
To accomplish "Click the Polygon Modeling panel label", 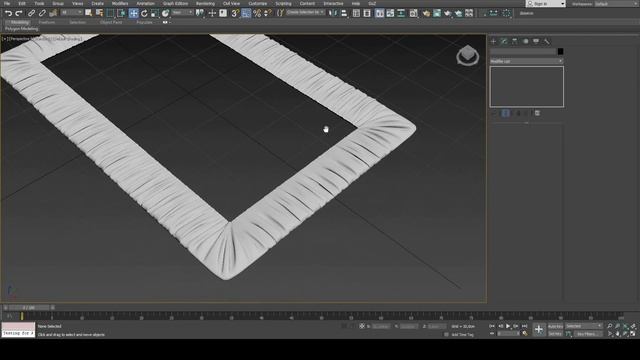I will coord(22,29).
